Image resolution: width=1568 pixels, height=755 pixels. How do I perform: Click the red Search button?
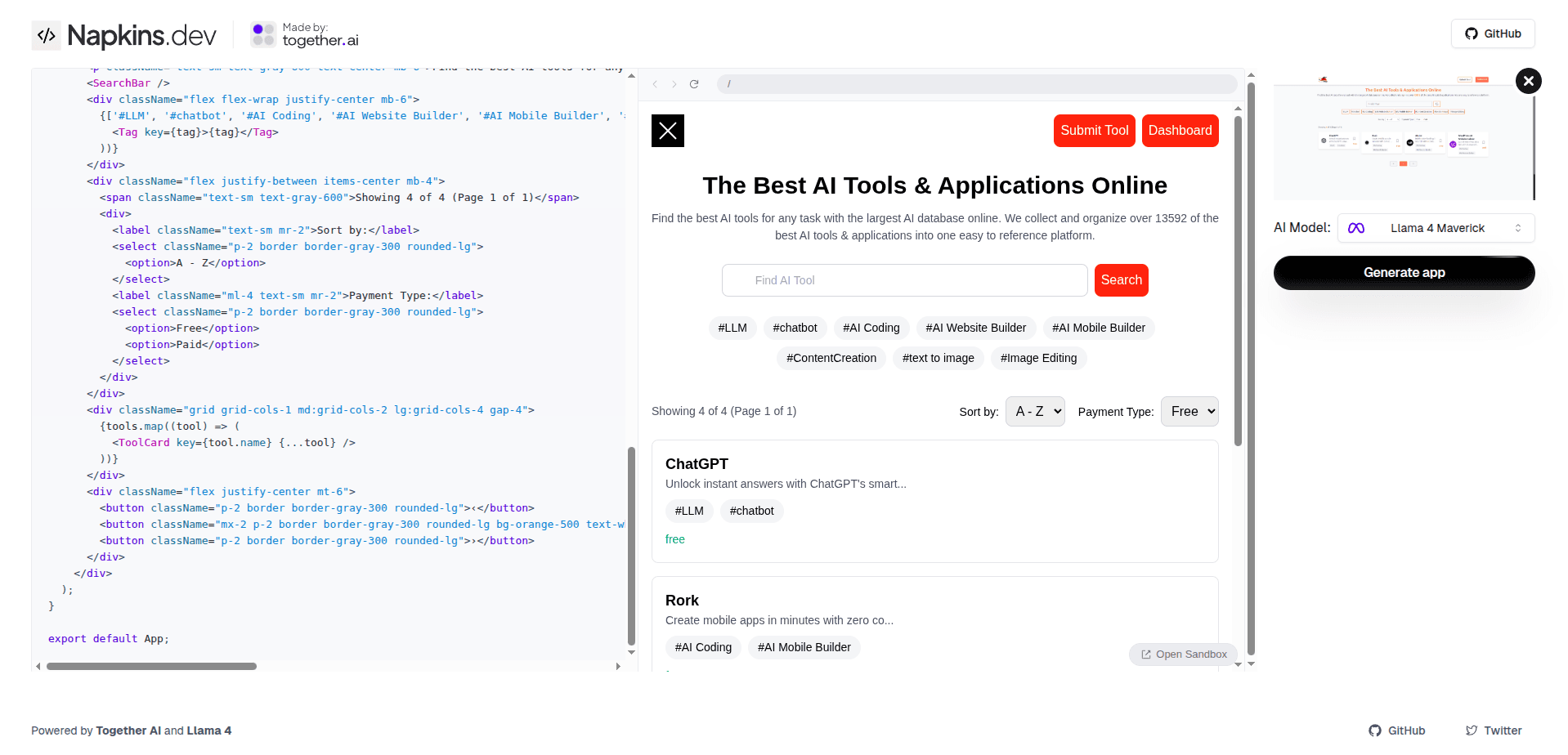[1121, 280]
